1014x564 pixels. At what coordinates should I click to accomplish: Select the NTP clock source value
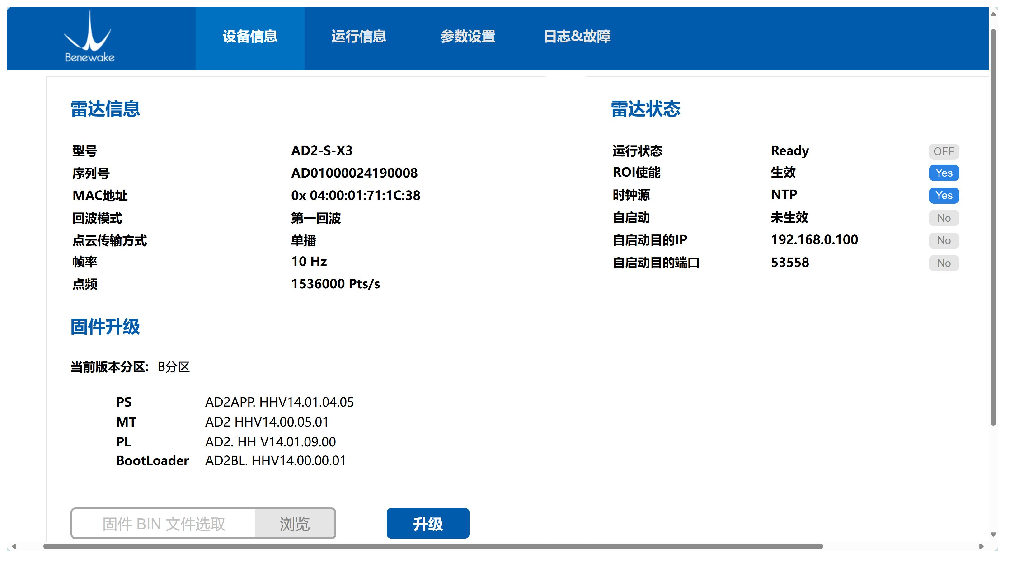click(x=784, y=195)
